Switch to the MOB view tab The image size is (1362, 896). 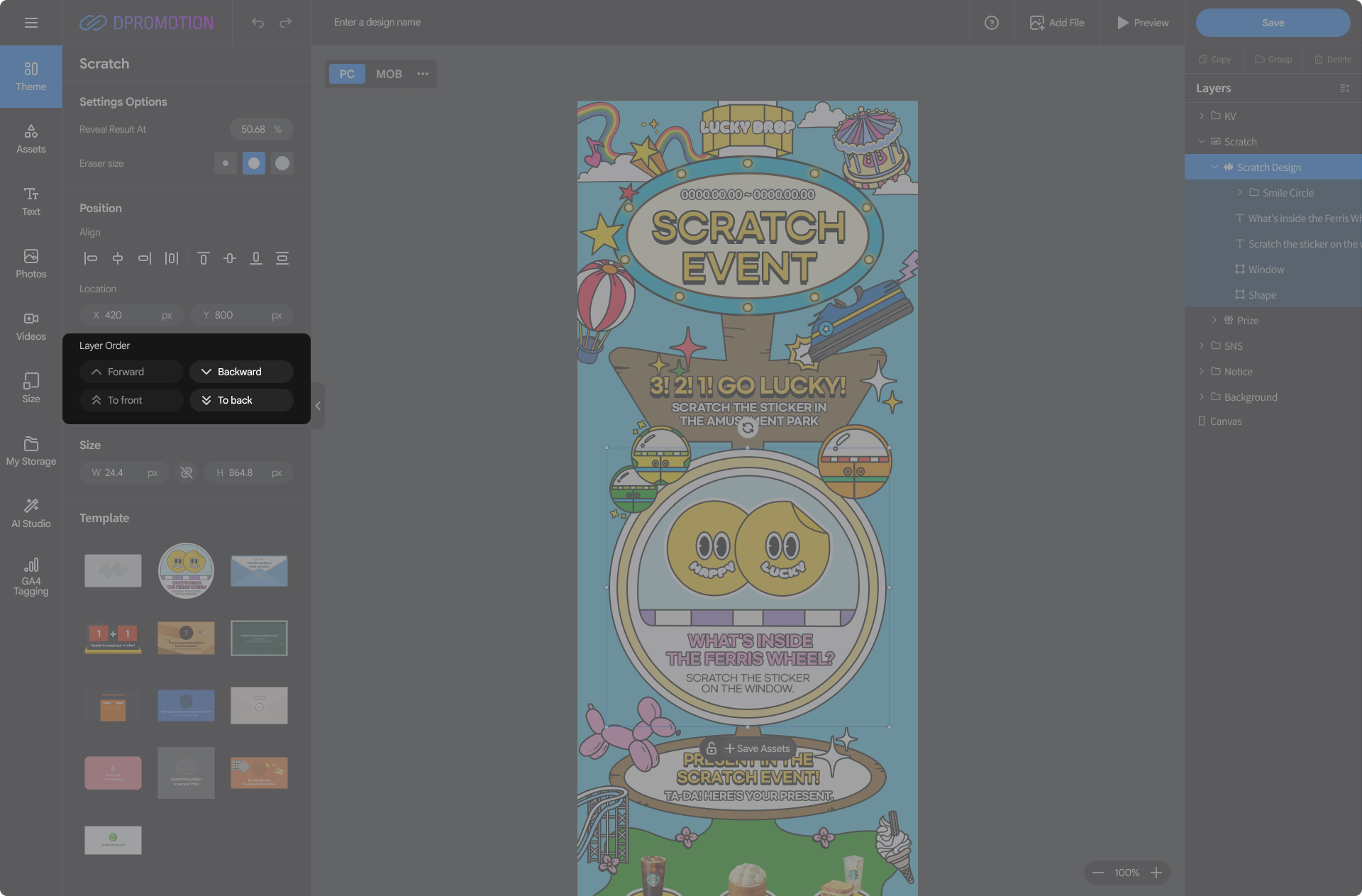coord(389,74)
